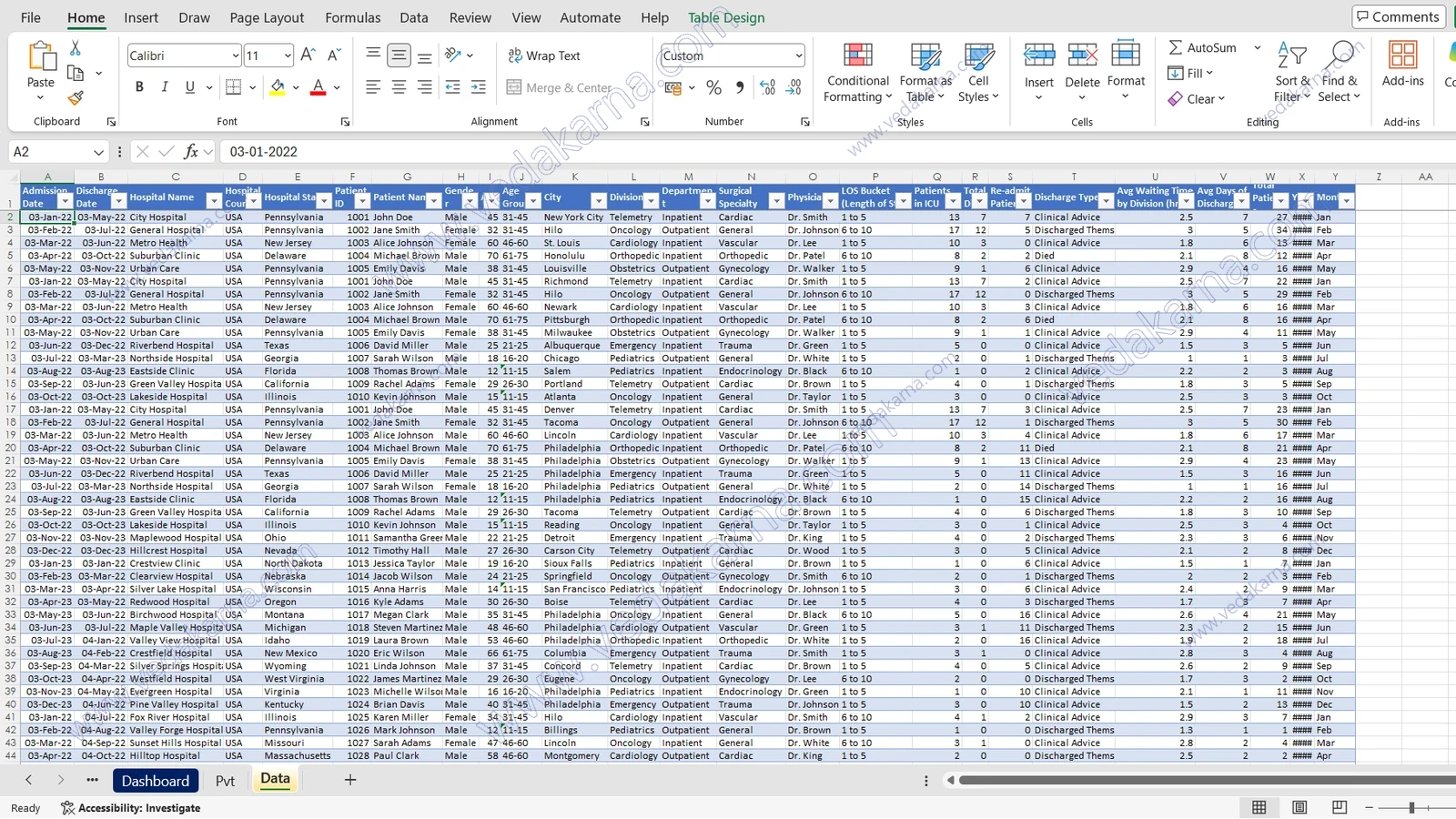
Task: Click the horizontal scrollbar at the bottom
Action: 1206,780
